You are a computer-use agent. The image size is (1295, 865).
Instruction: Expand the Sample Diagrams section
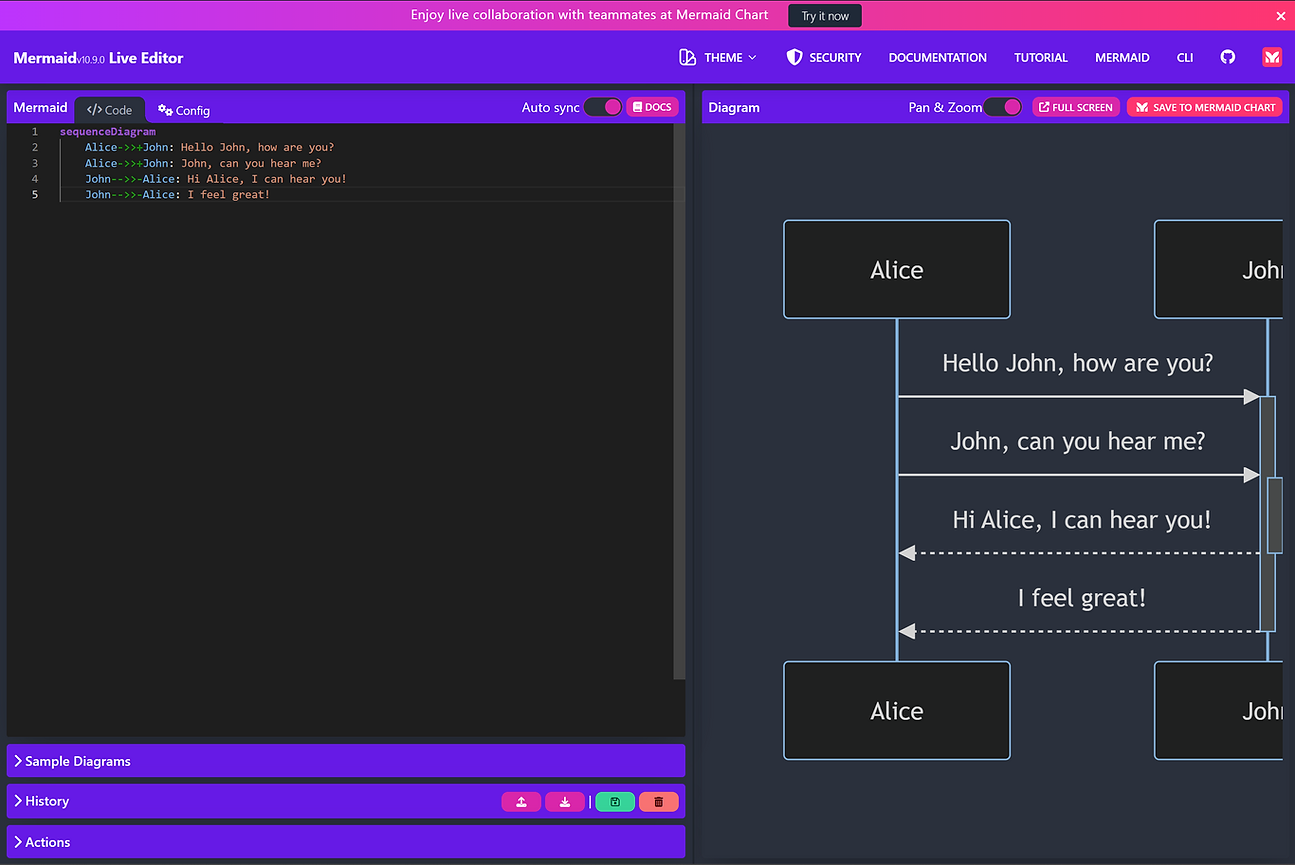click(346, 761)
